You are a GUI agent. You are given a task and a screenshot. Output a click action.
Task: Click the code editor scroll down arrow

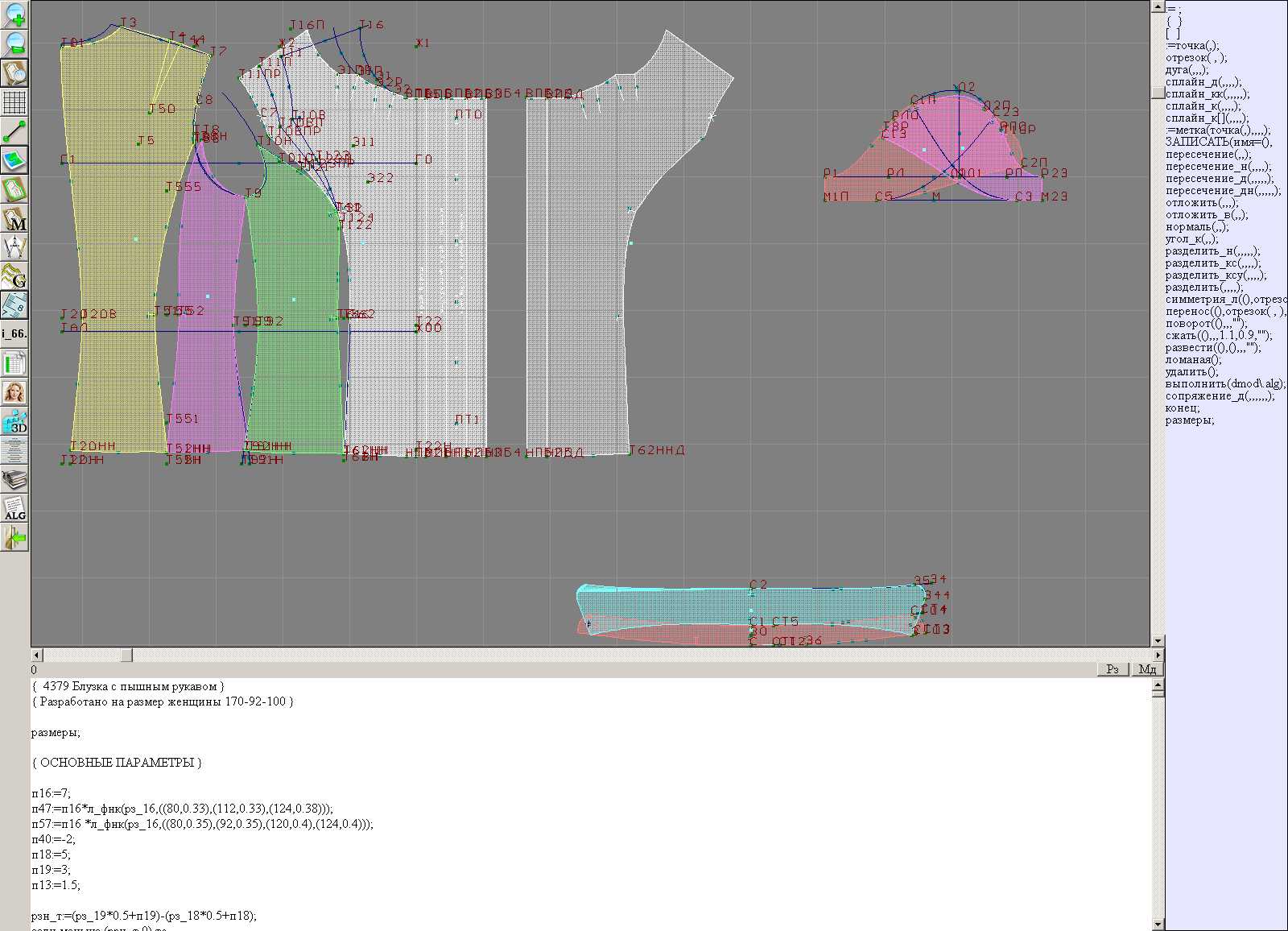pos(1158,925)
